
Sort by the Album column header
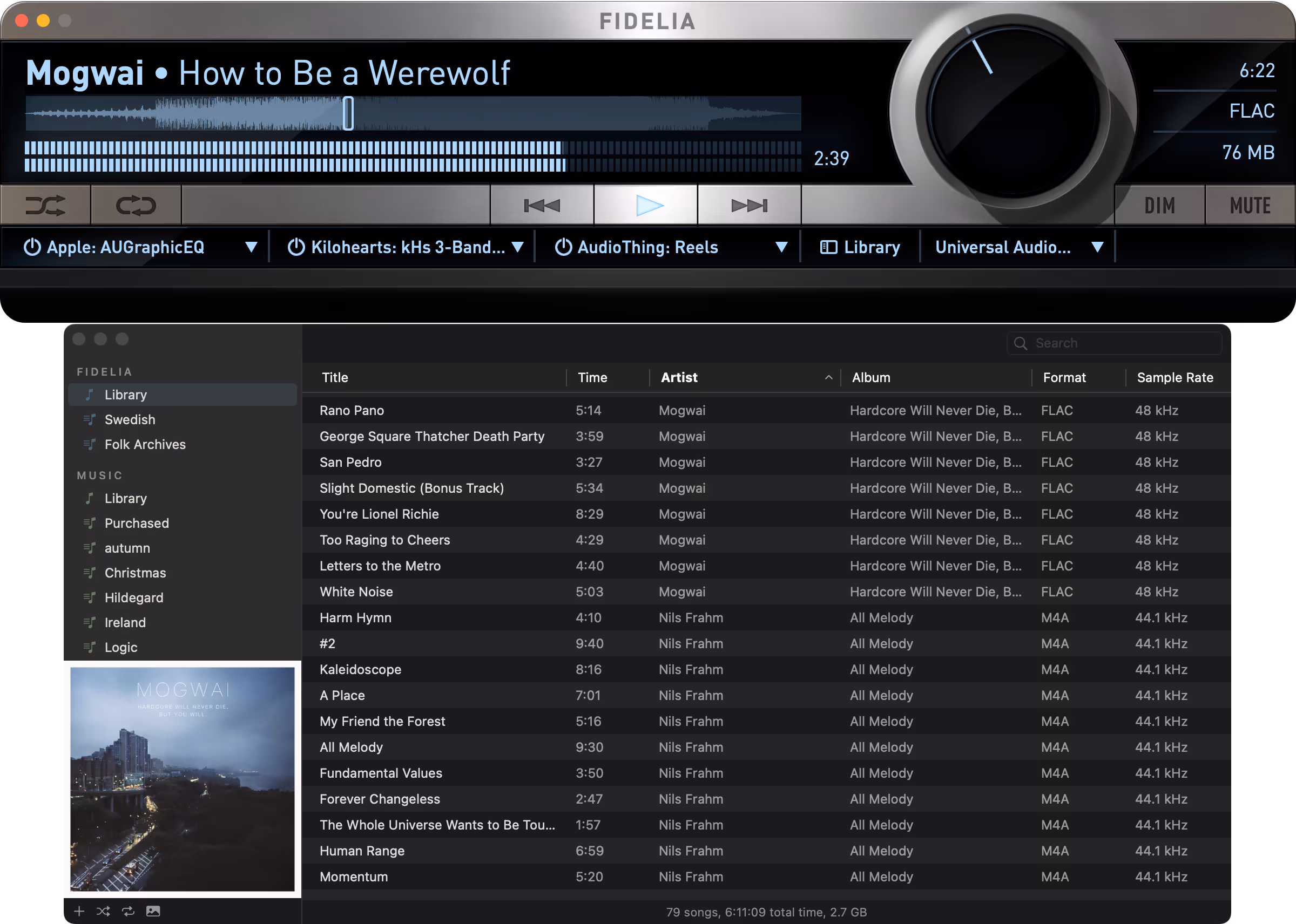coord(871,377)
